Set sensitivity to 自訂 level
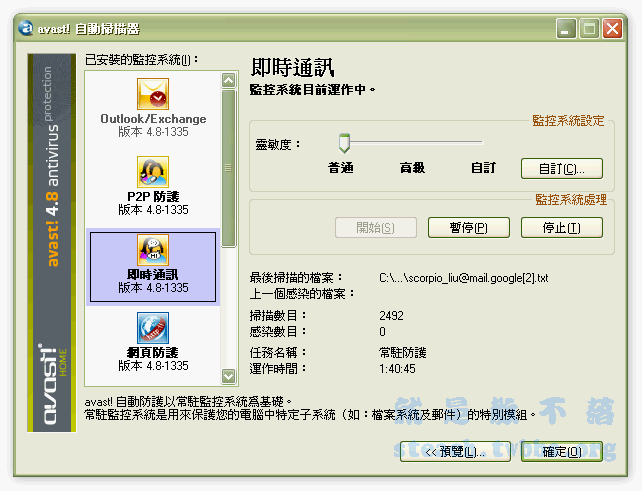Screen dimensions: 642x491 483,167
